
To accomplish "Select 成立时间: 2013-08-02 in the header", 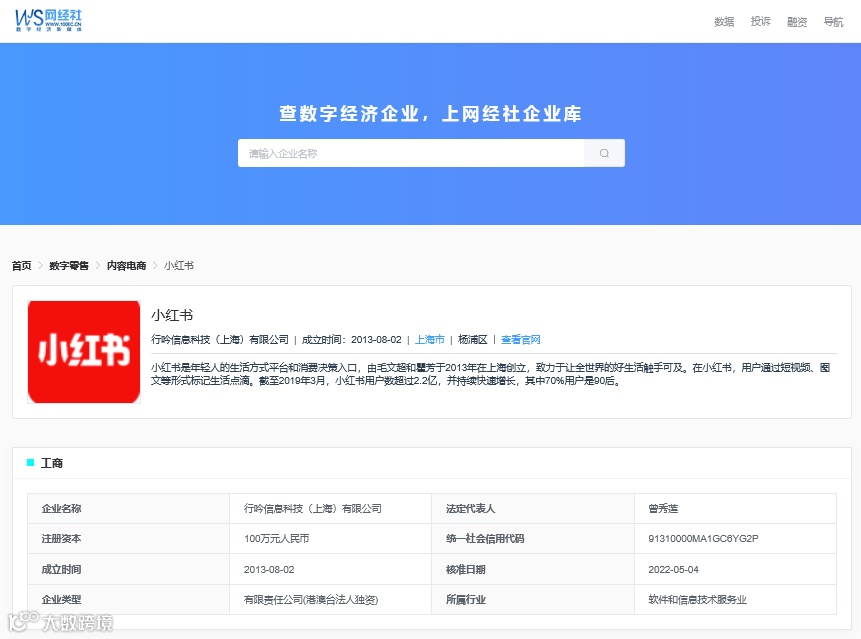I will tap(351, 340).
